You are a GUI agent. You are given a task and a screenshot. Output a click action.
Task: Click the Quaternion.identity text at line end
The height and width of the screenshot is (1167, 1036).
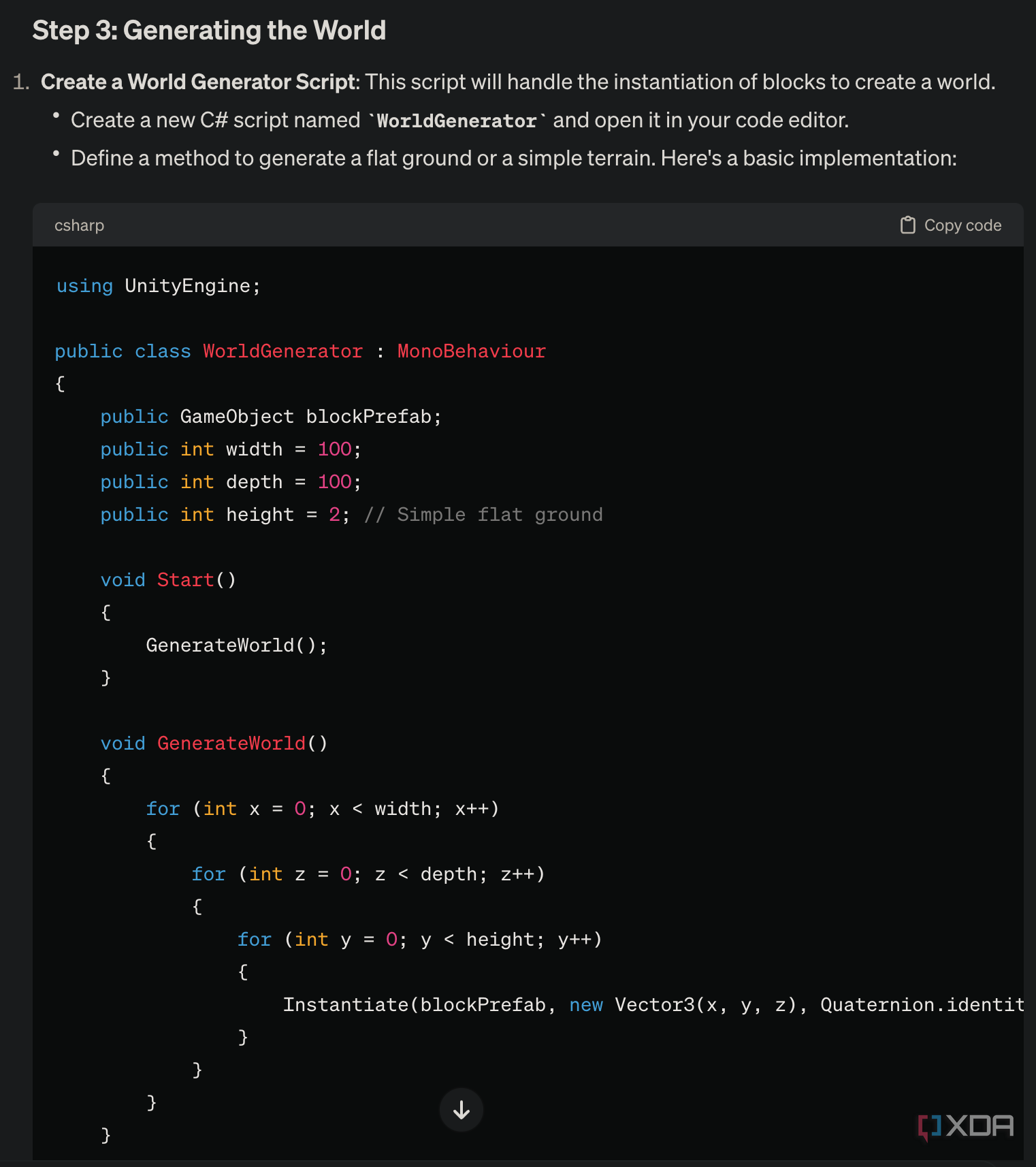click(x=922, y=1005)
